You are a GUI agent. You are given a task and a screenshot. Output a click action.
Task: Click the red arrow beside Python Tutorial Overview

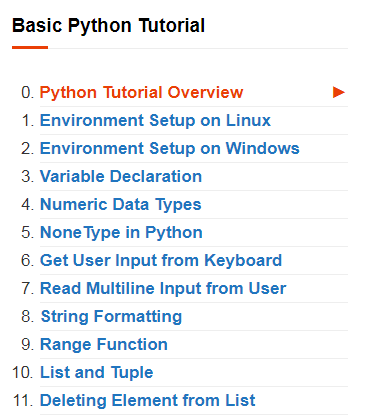[338, 92]
